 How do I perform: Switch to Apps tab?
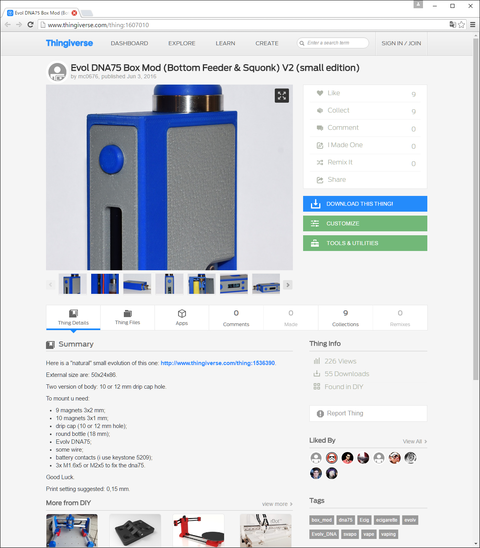click(x=182, y=317)
